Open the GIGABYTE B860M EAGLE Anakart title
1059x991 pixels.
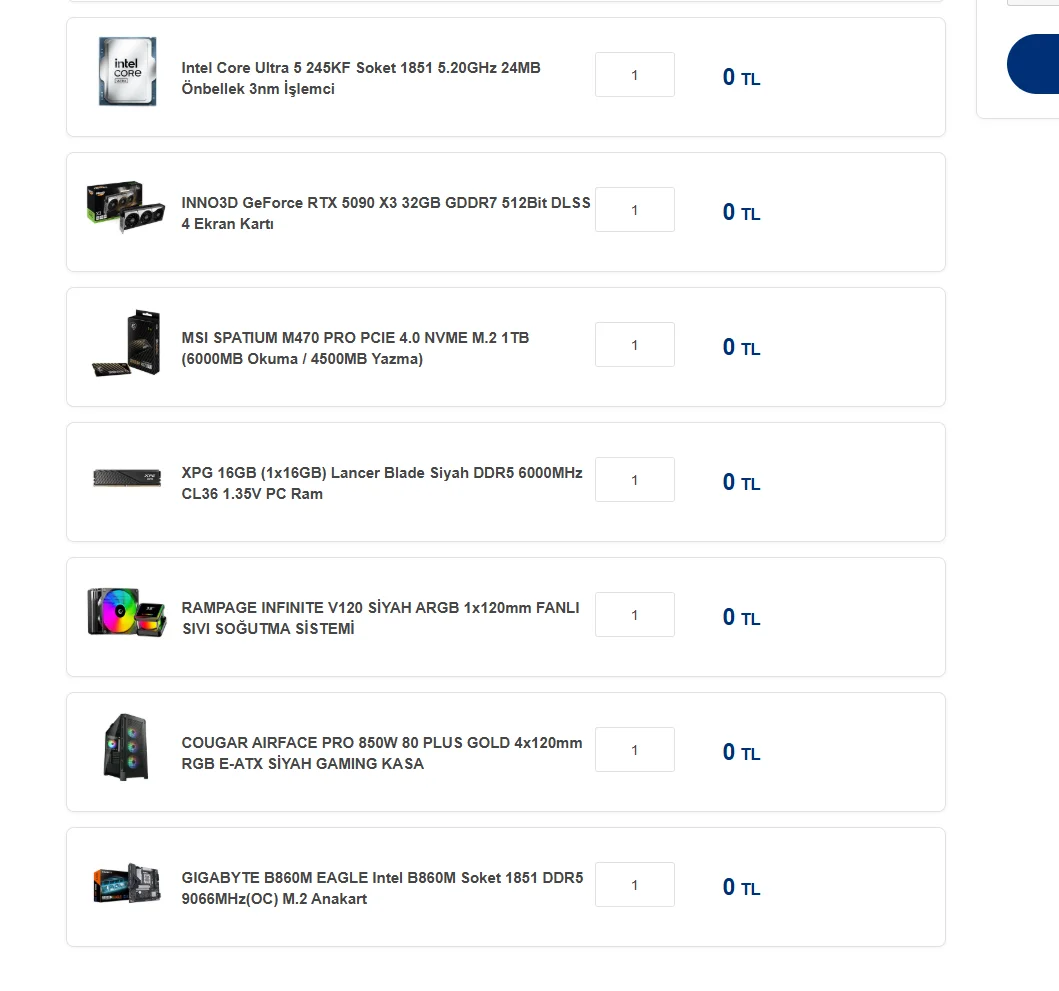point(382,888)
